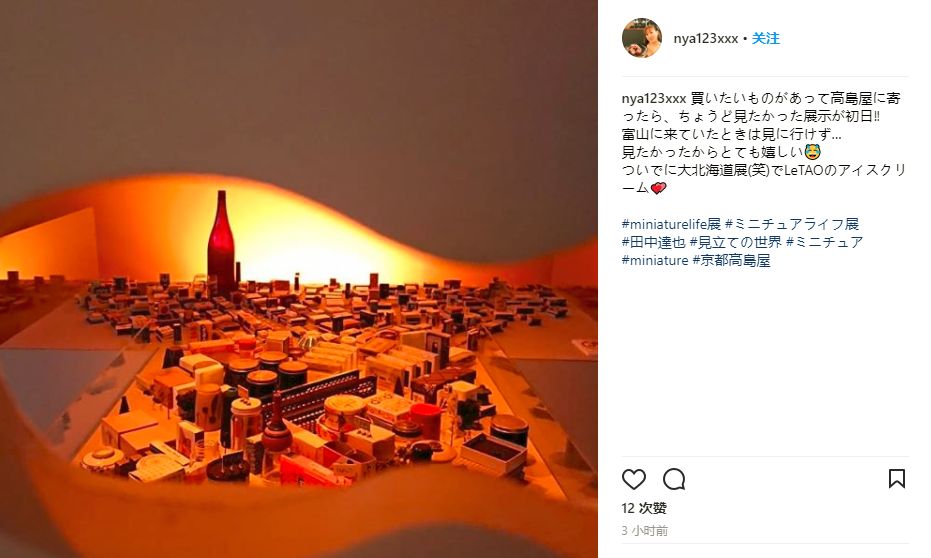Viewport: 931px width, 558px height.
Task: Open hashtag #miniaturelife展
Action: (x=671, y=224)
